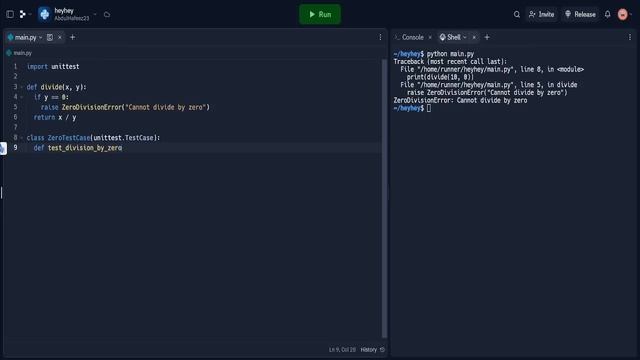
Task: Invite collaborators with the Invite button
Action: 541,14
